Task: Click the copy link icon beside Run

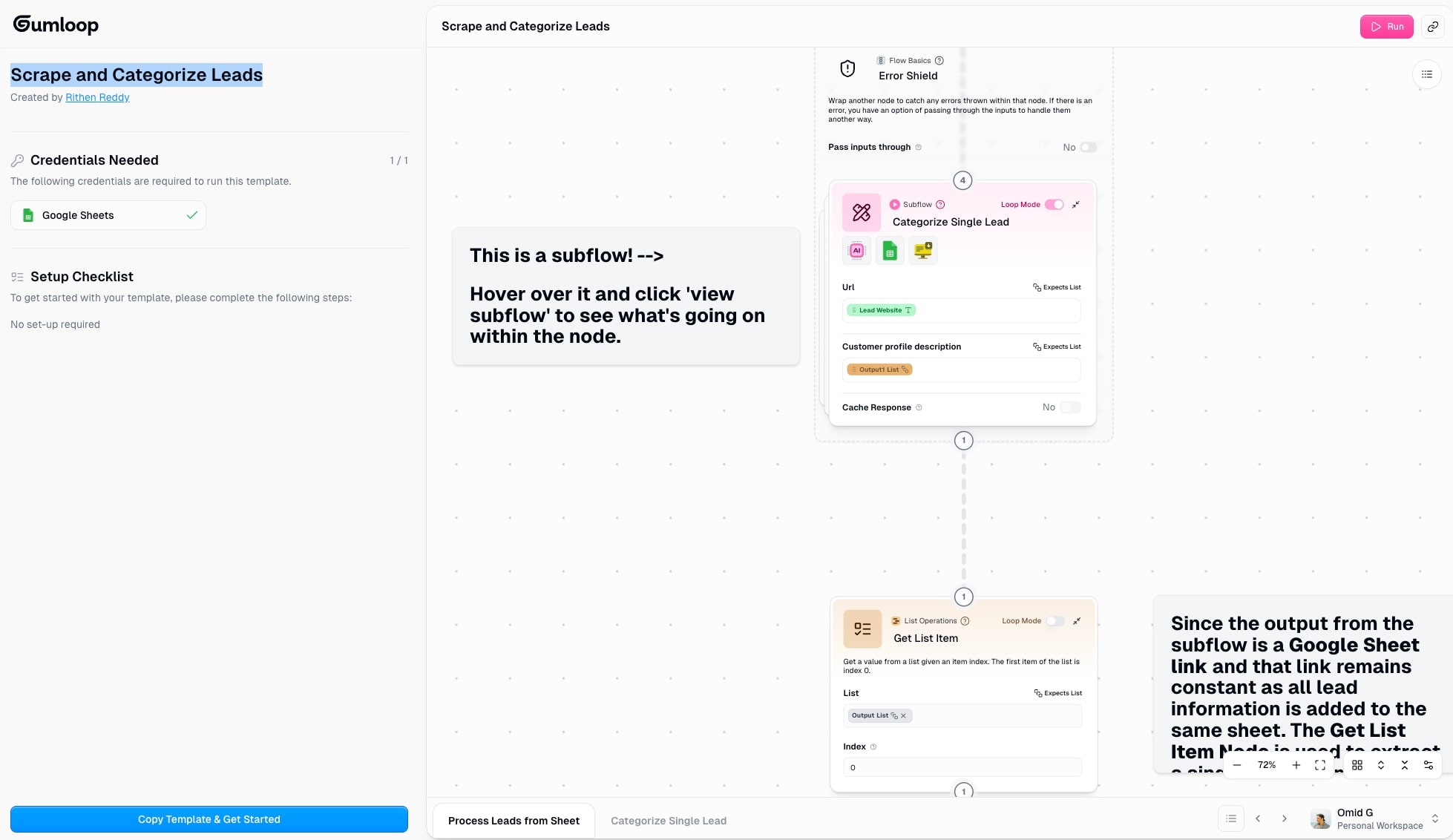Action: (x=1433, y=27)
